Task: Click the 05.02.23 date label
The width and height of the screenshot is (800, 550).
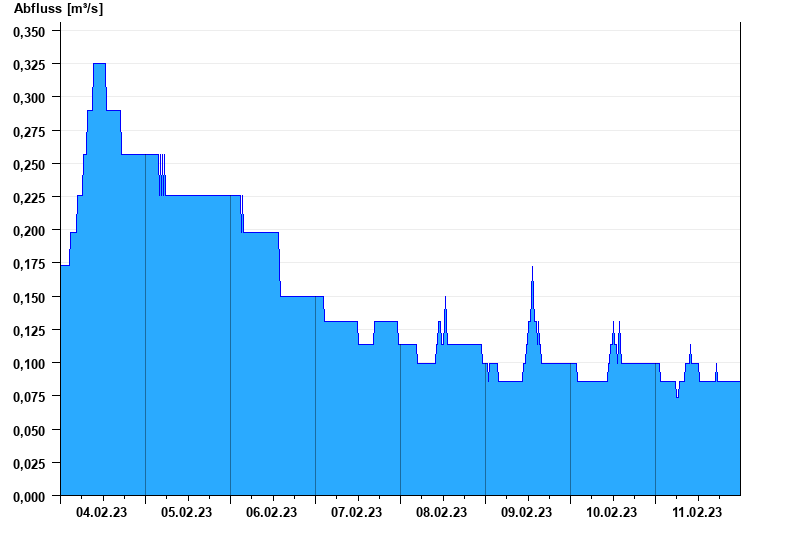Action: point(186,512)
